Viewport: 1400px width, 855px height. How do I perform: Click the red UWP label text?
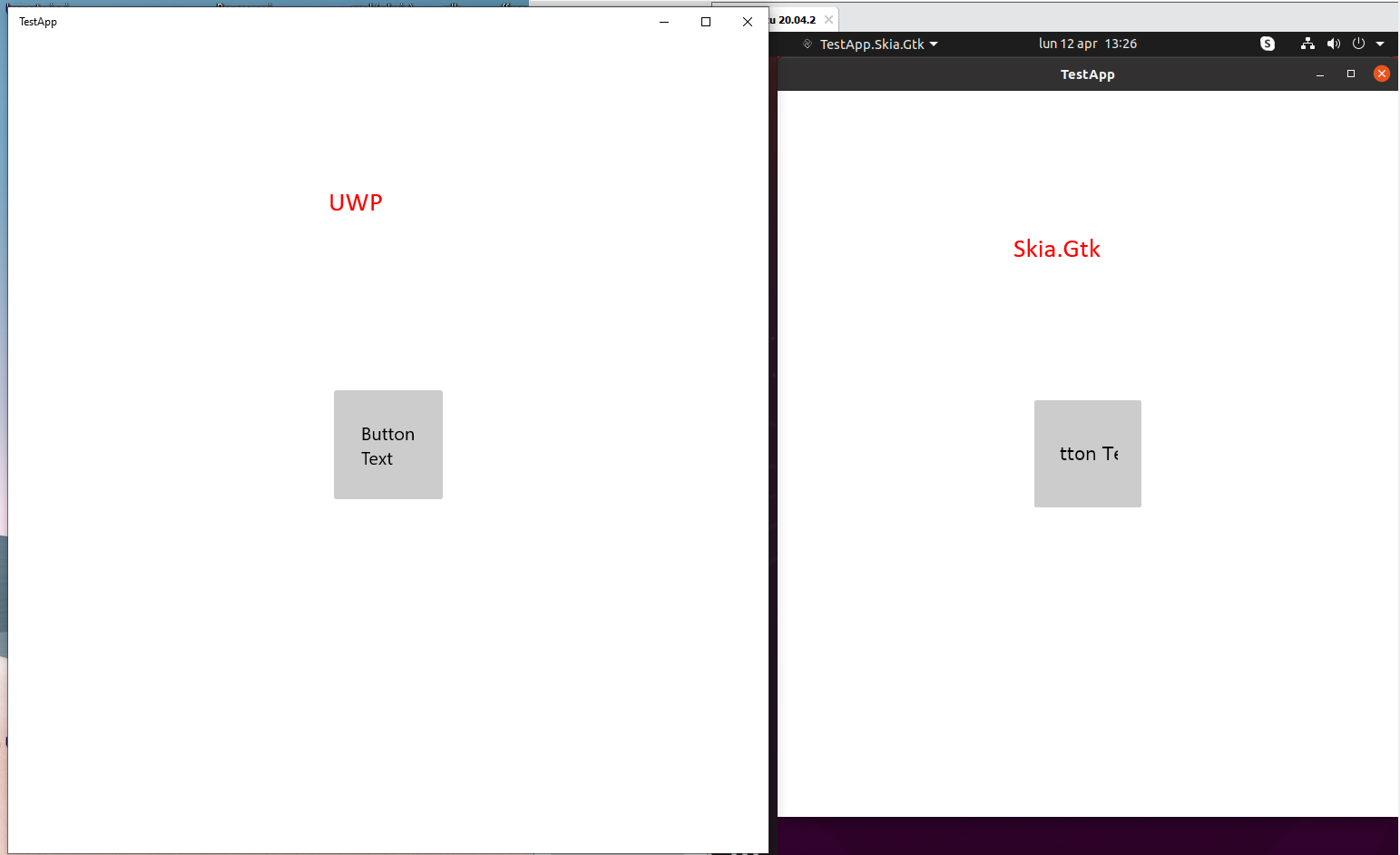356,202
